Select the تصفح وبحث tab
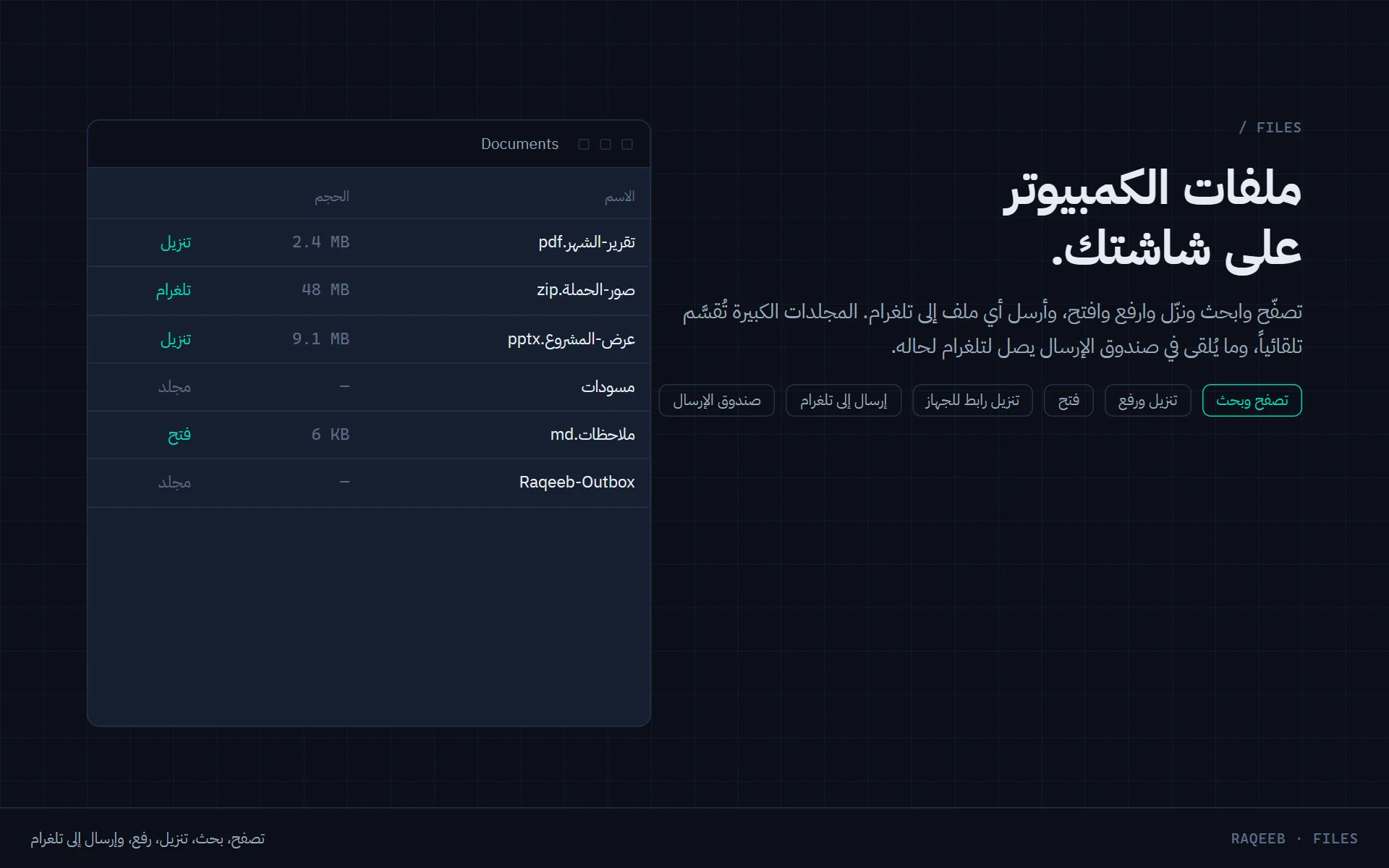Image resolution: width=1389 pixels, height=868 pixels. pyautogui.click(x=1252, y=400)
